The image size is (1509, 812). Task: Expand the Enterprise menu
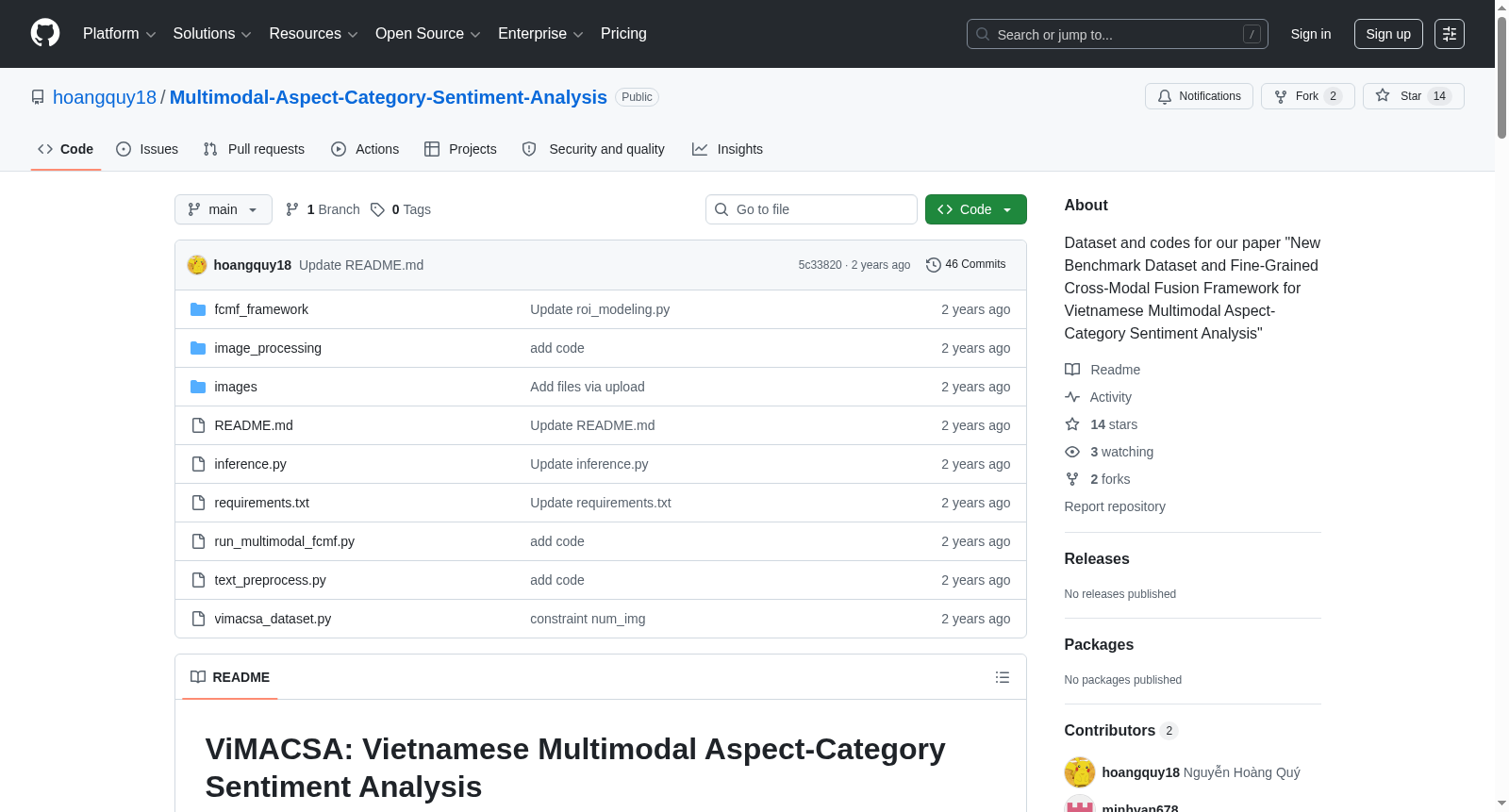coord(540,34)
